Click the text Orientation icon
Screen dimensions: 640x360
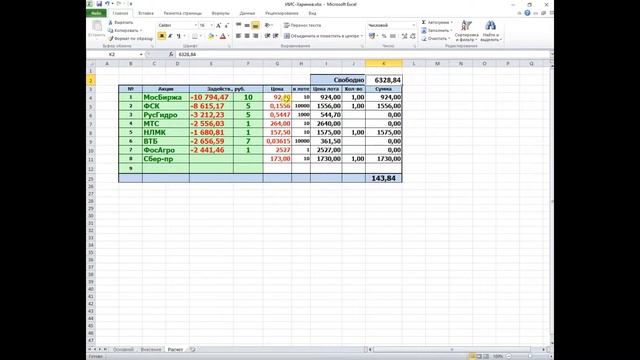coord(267,25)
